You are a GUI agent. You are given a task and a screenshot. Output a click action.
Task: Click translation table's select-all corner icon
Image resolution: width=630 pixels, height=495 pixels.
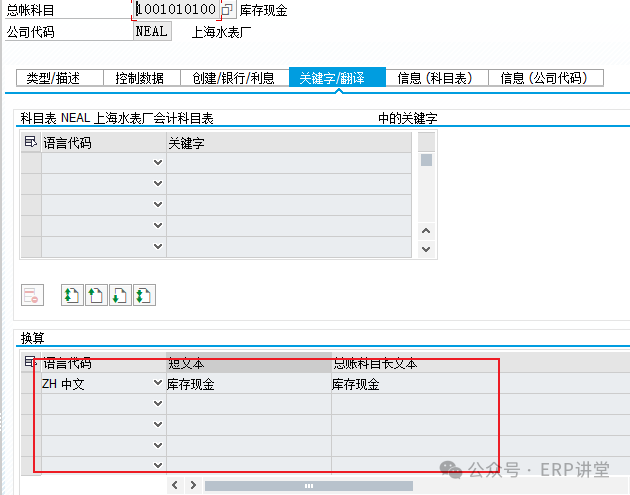tap(29, 363)
